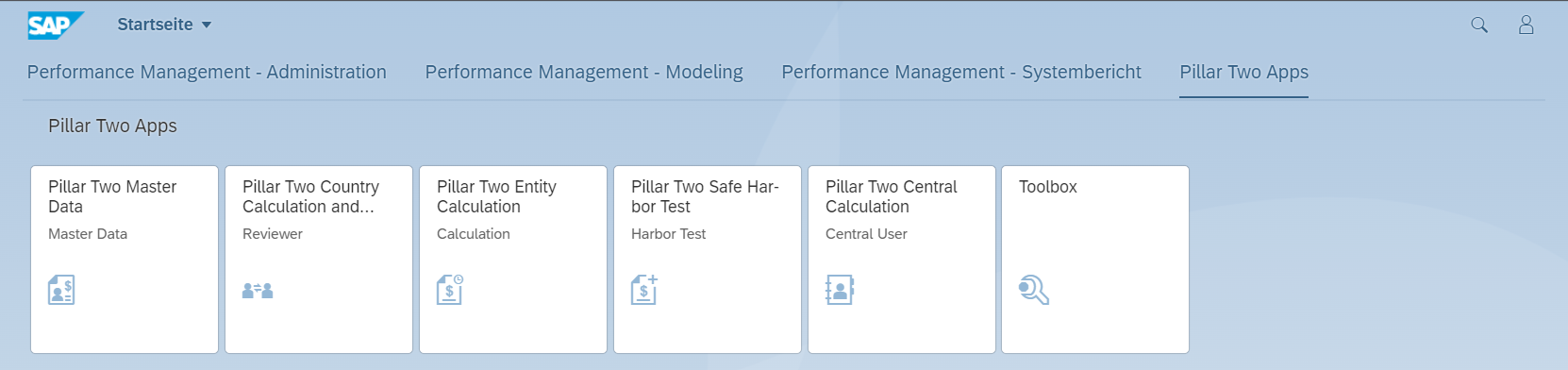1568x370 pixels.
Task: Select the Pillar Two Apps tab
Action: click(1243, 72)
